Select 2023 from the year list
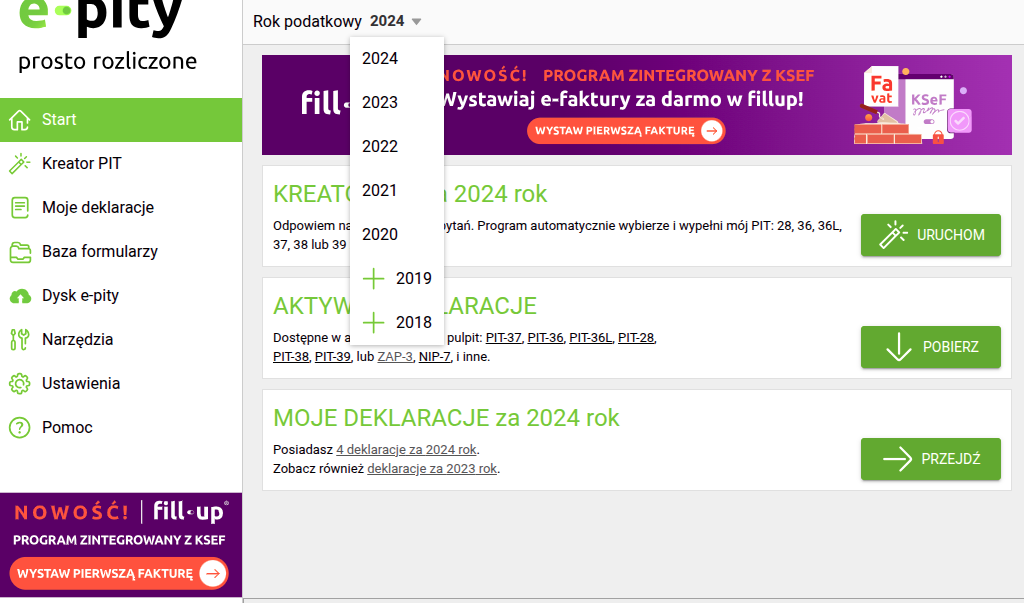 coord(380,103)
